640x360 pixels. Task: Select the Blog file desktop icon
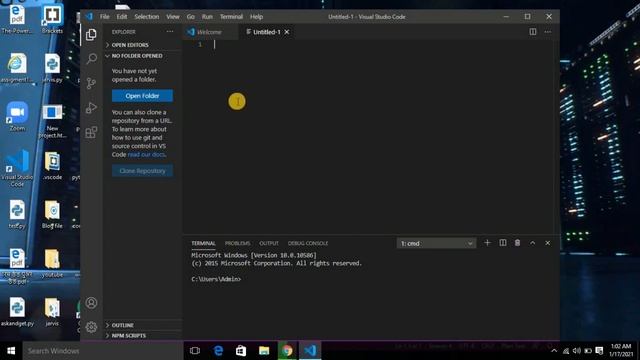point(52,214)
